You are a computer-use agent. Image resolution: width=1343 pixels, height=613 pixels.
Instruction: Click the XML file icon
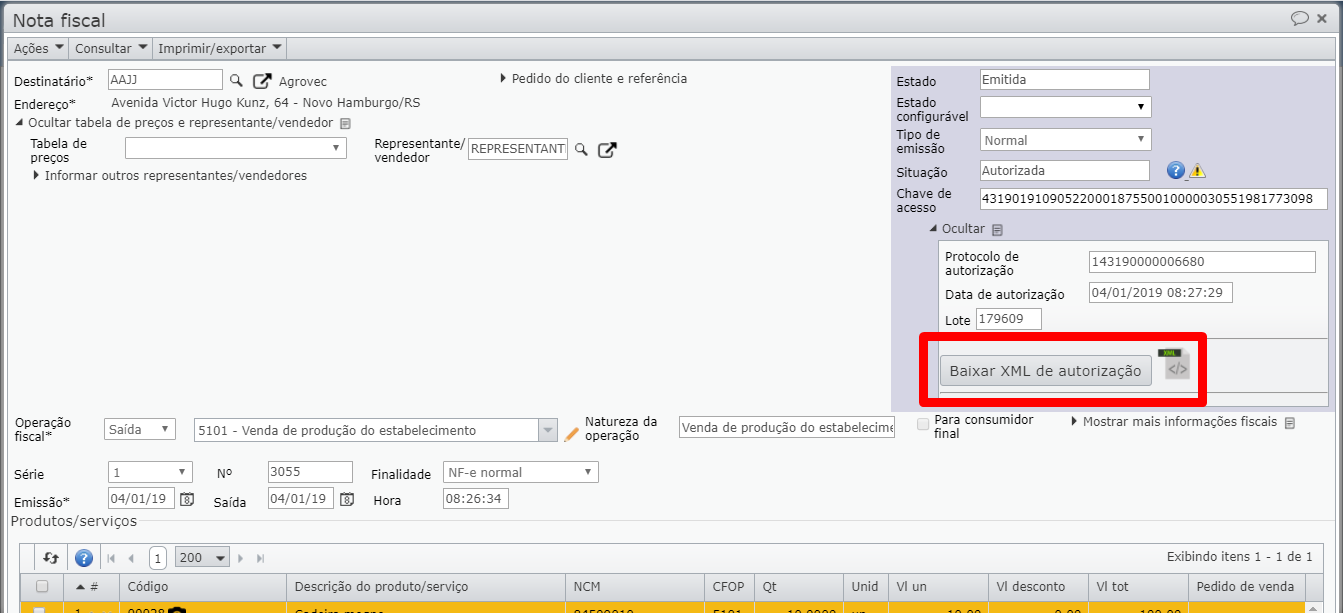point(1175,364)
